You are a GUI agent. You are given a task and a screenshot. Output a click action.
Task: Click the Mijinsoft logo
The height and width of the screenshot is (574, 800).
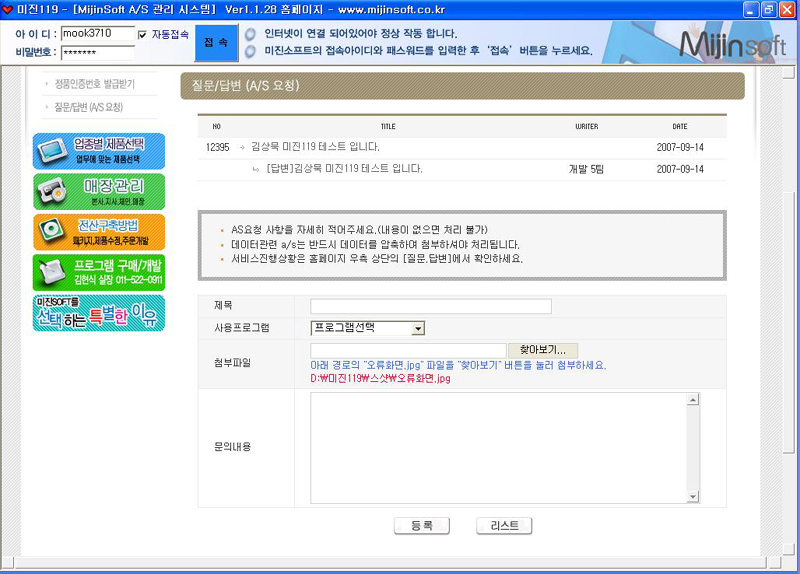[x=733, y=44]
